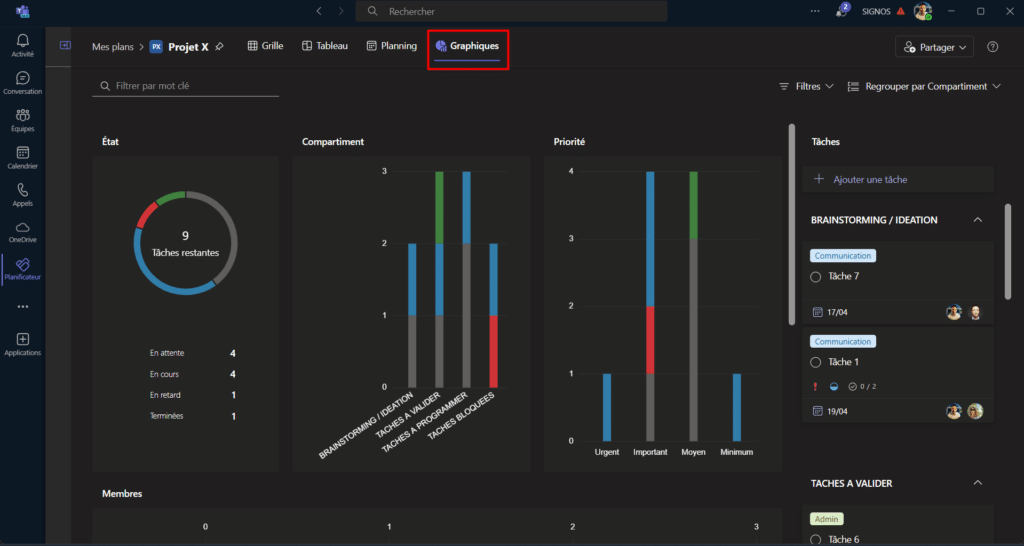Open the Calendrier app icon
Image resolution: width=1024 pixels, height=546 pixels.
[x=22, y=157]
